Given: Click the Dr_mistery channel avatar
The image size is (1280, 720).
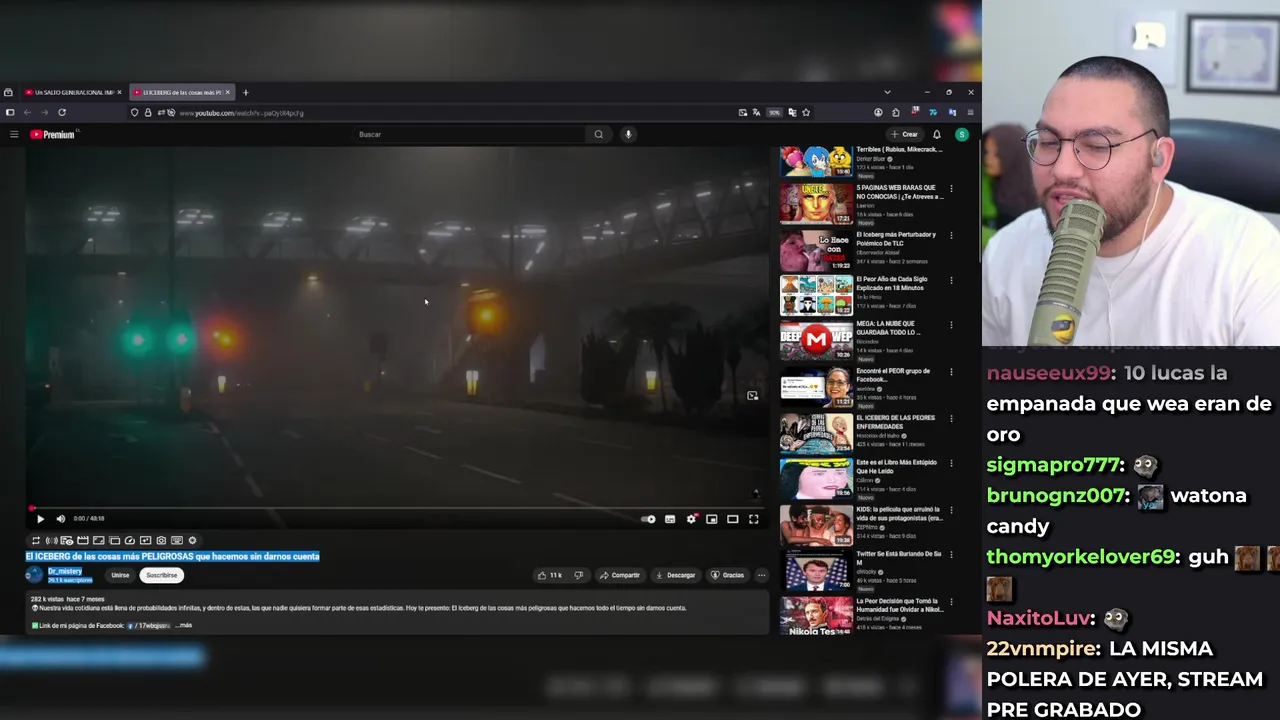Looking at the screenshot, I should pos(35,575).
